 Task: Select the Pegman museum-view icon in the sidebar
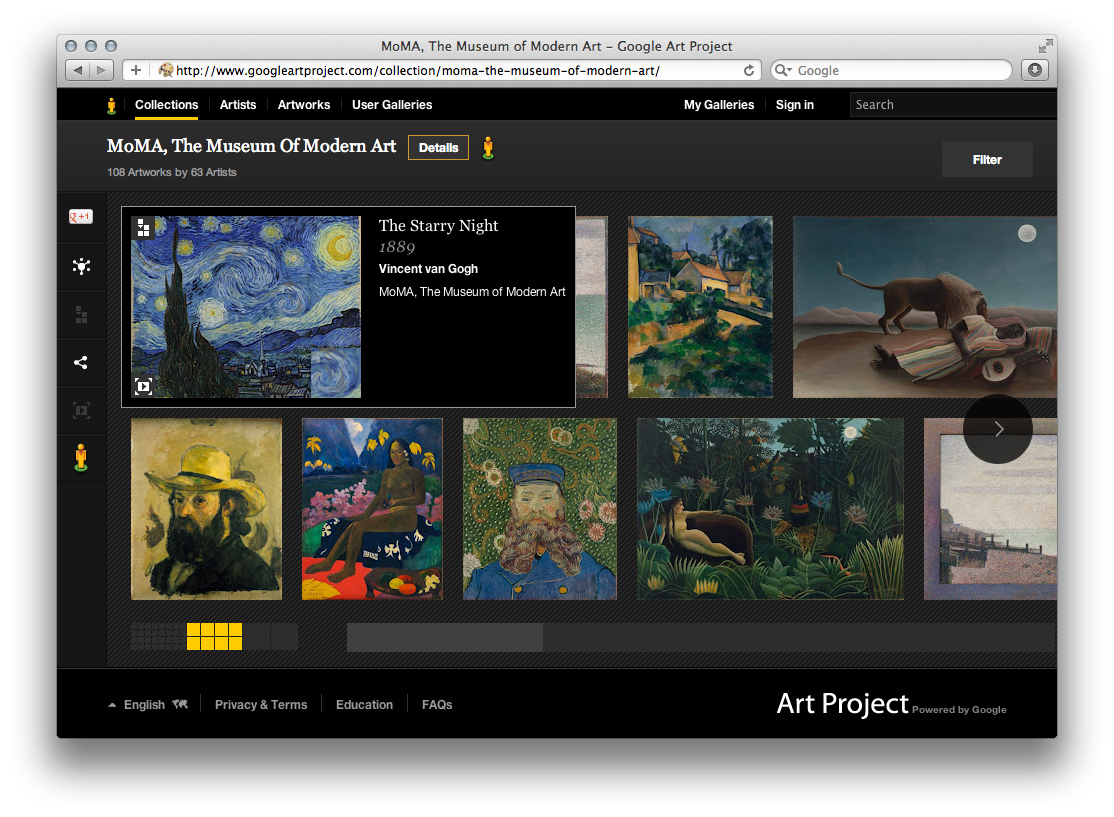coord(81,458)
